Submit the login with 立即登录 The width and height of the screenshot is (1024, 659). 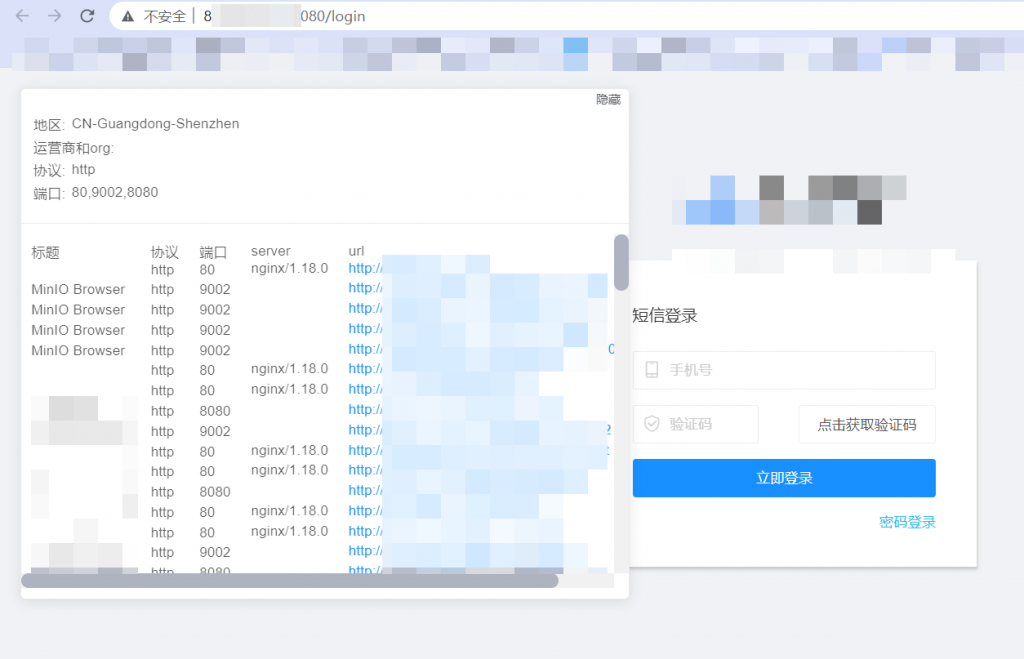point(784,478)
